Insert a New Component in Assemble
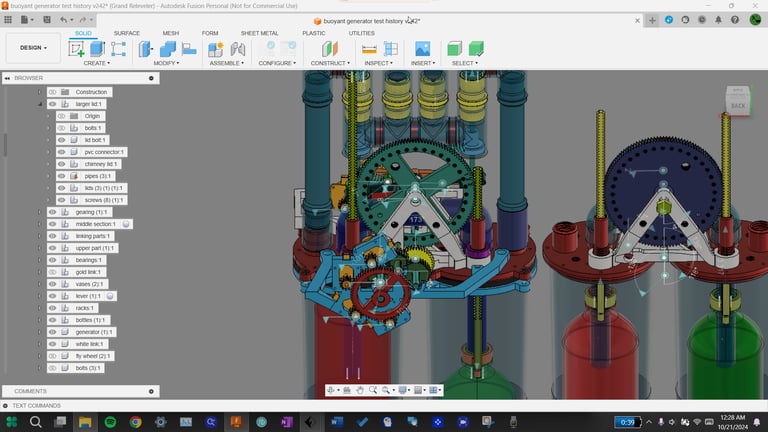 pos(216,49)
